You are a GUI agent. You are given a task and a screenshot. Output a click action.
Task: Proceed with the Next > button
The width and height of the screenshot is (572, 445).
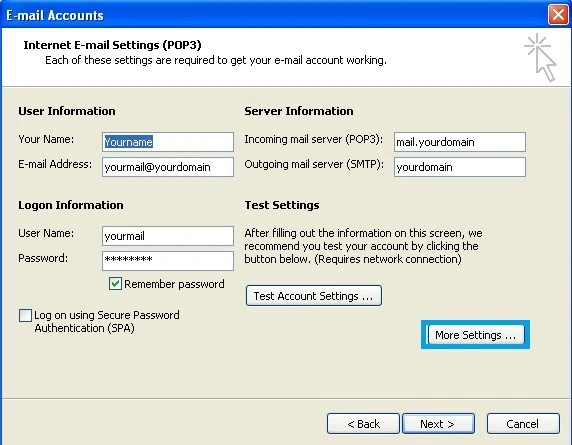[x=438, y=423]
